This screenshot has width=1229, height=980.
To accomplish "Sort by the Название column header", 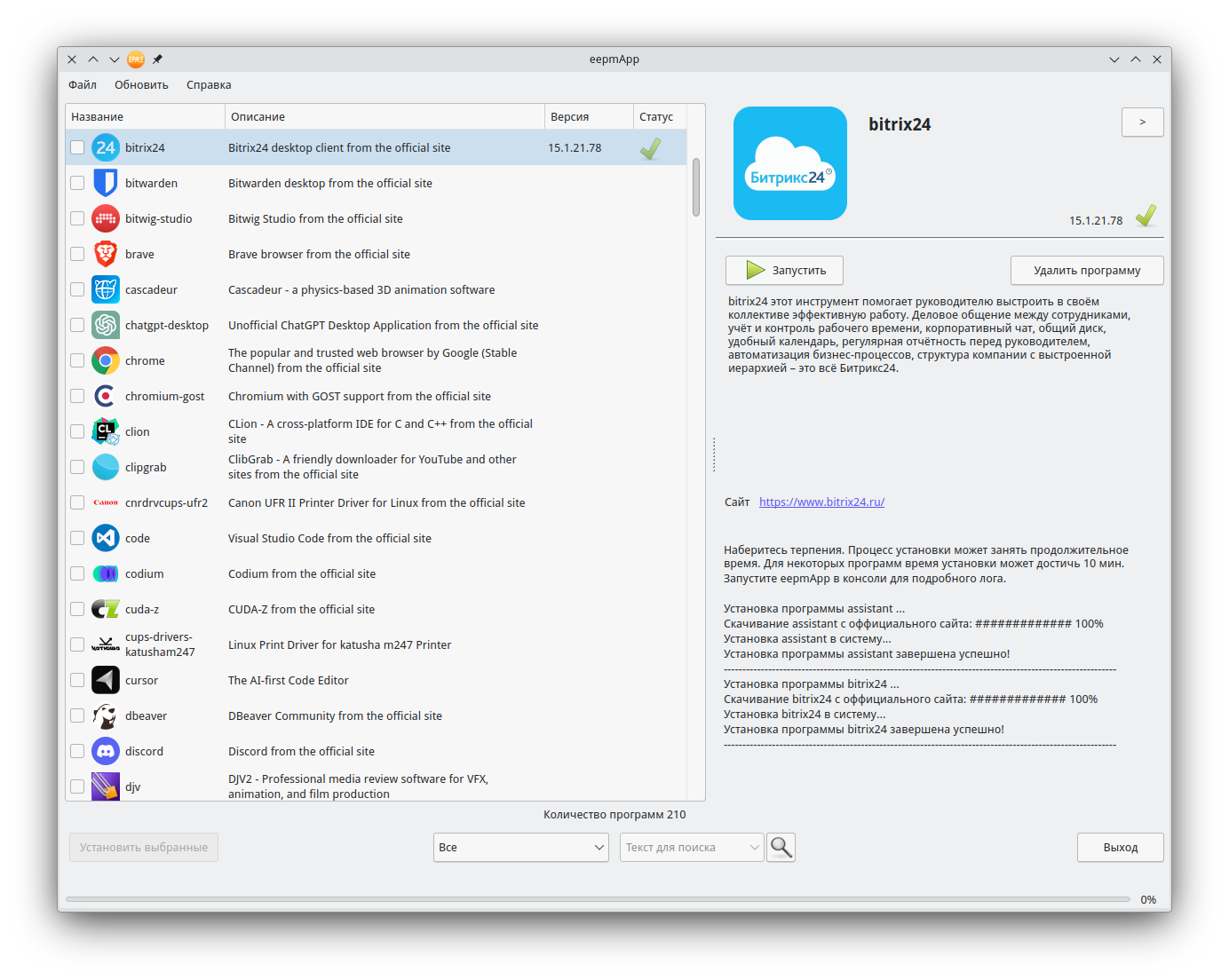I will click(x=145, y=116).
